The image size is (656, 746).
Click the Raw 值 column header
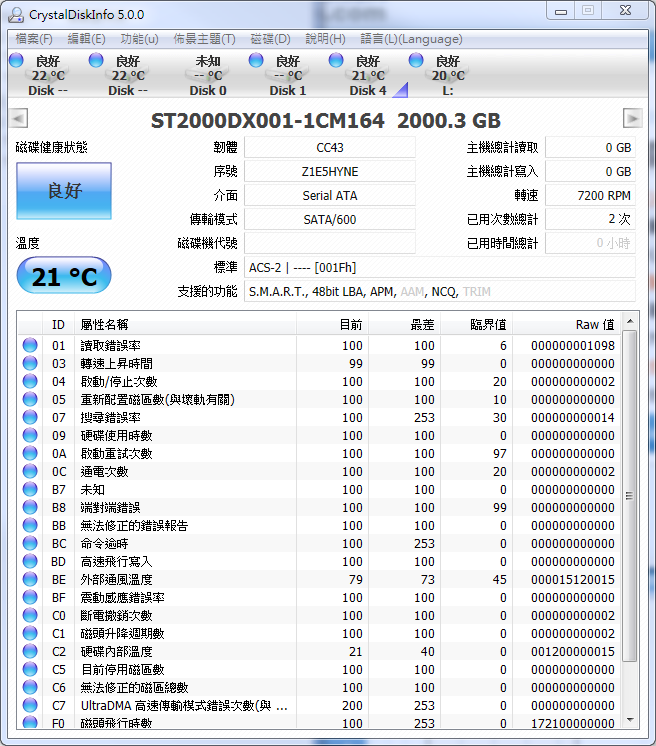pos(566,324)
